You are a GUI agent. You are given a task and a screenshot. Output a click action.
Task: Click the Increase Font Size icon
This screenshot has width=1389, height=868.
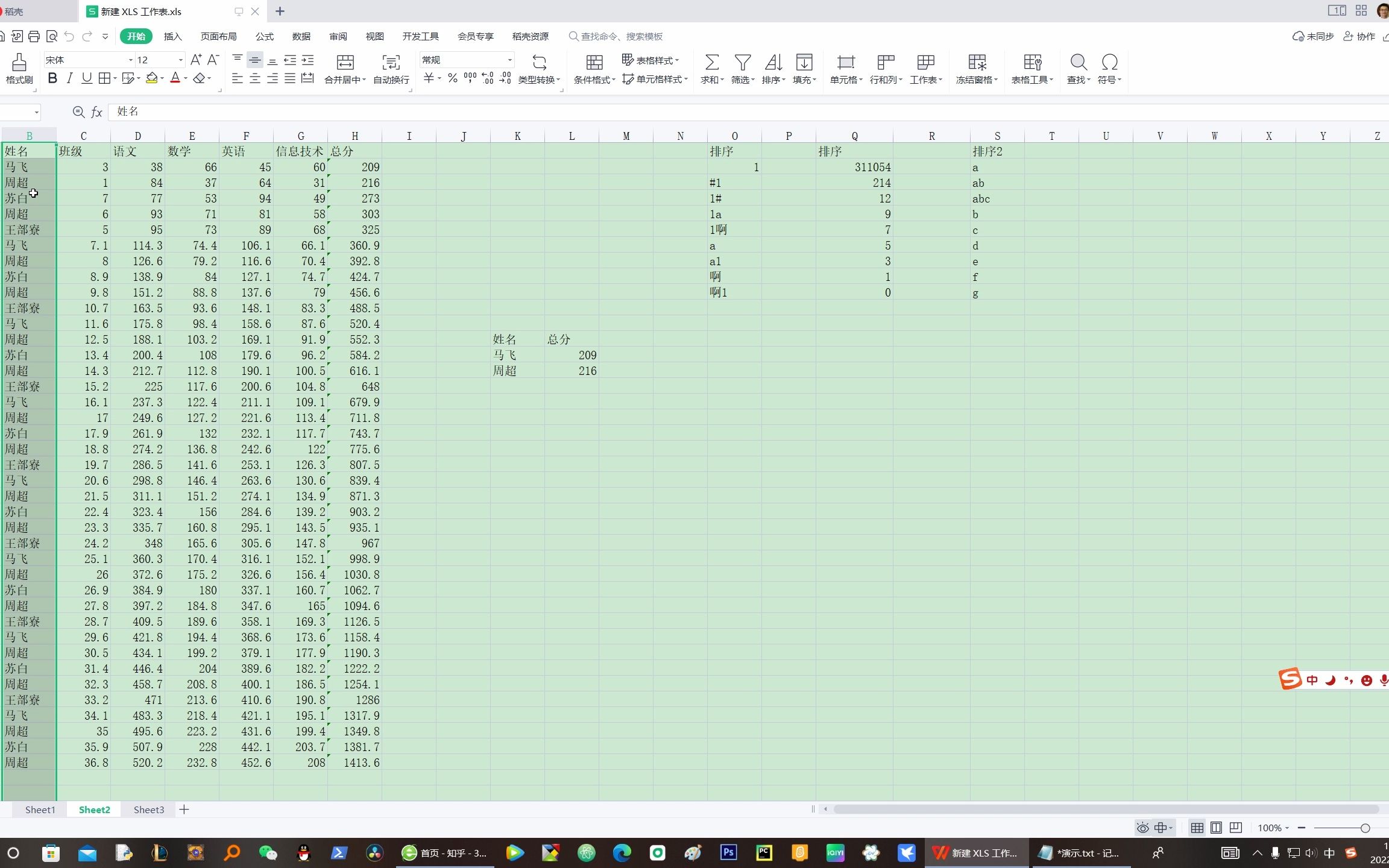click(195, 60)
